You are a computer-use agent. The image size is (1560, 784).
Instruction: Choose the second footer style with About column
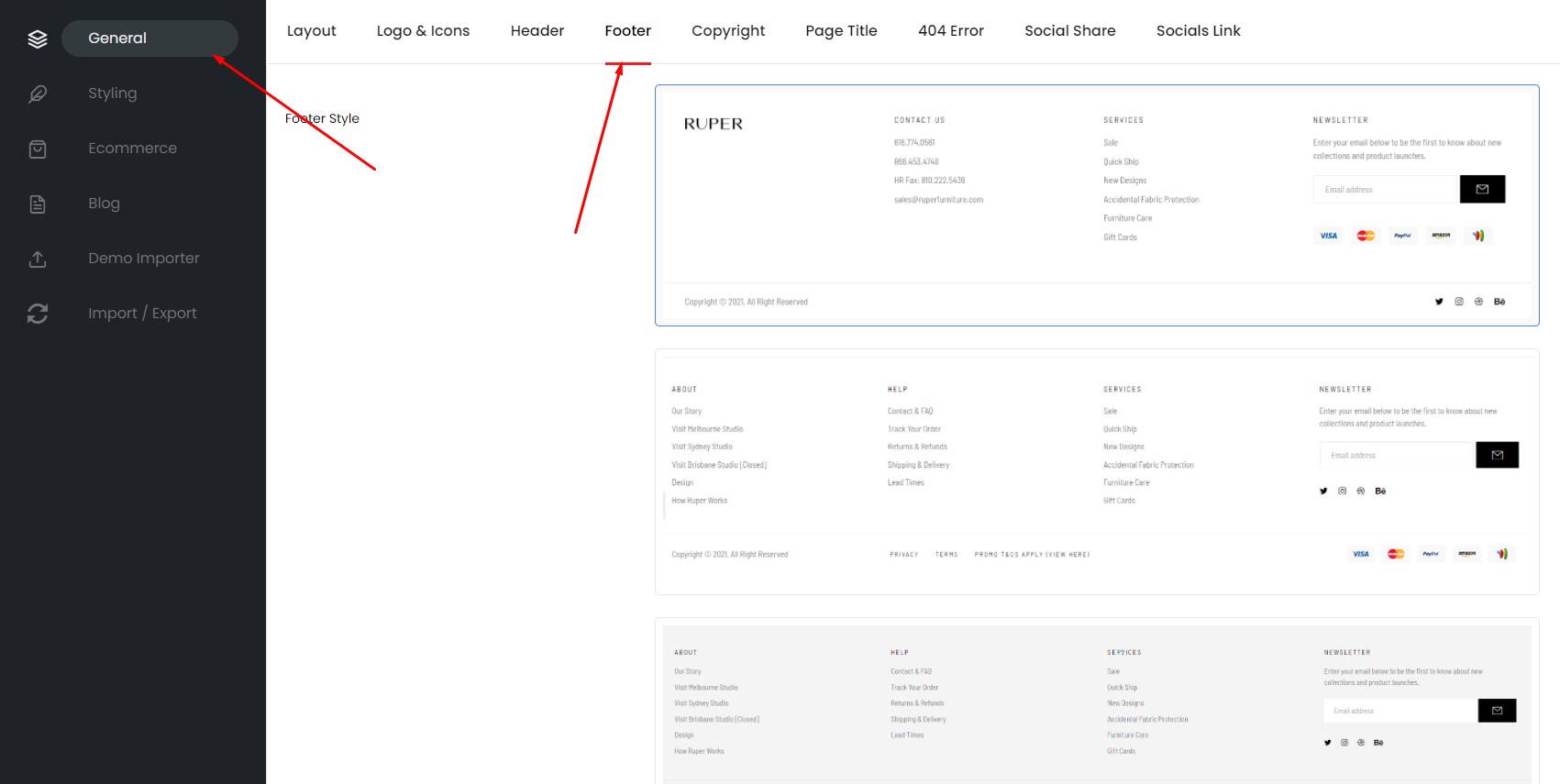coord(1097,471)
